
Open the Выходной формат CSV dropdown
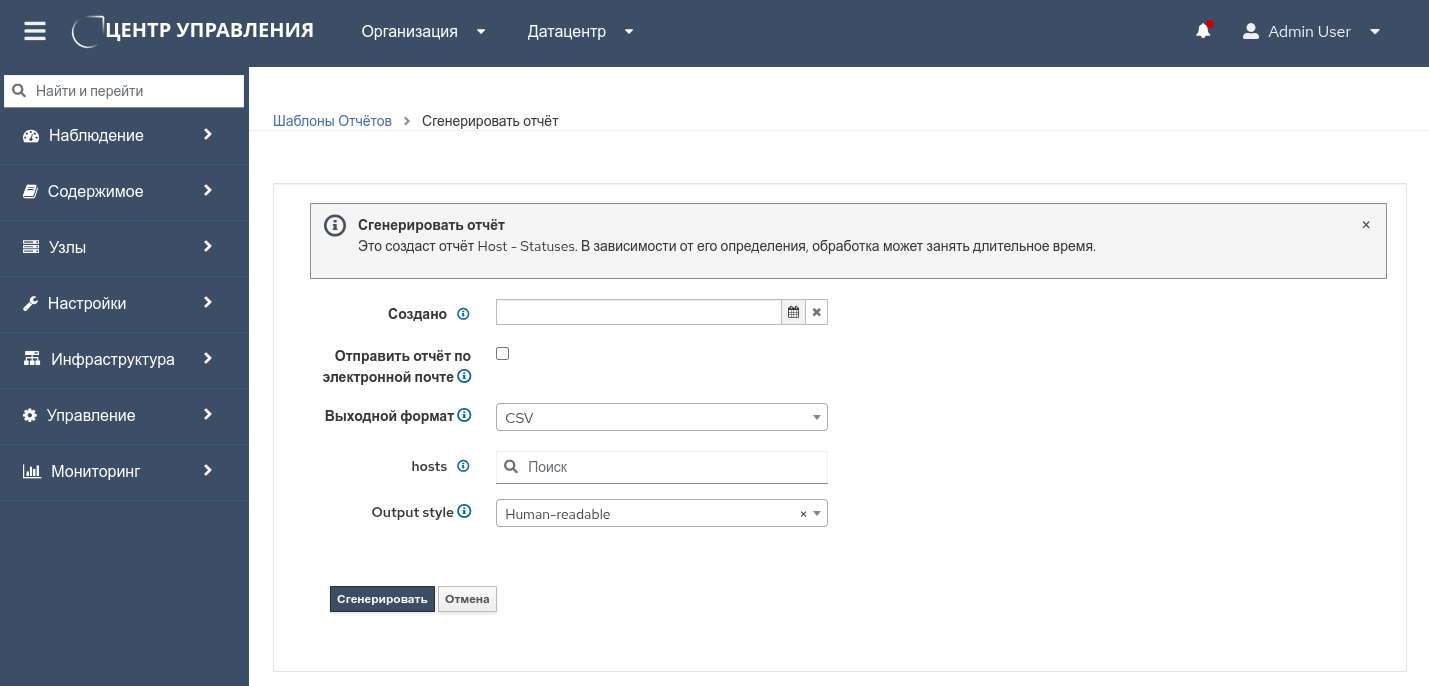click(661, 417)
